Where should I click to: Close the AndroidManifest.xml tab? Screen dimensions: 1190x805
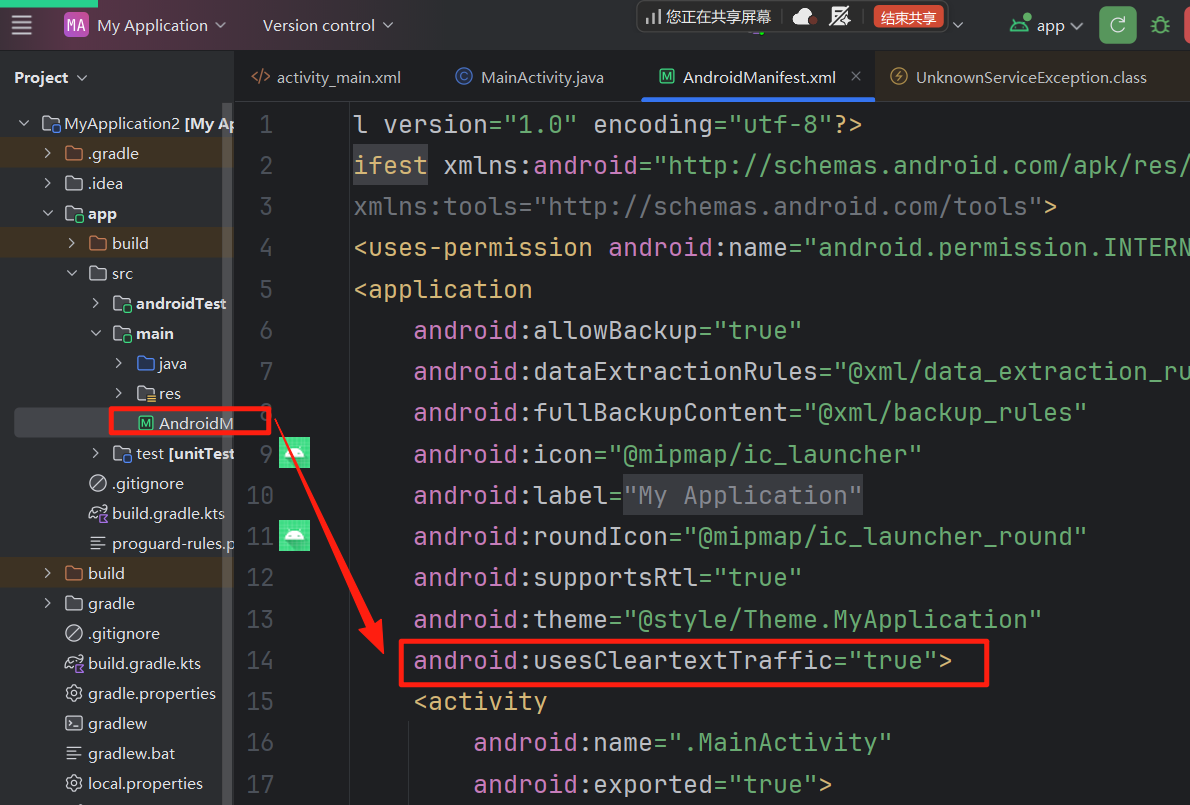click(x=856, y=76)
